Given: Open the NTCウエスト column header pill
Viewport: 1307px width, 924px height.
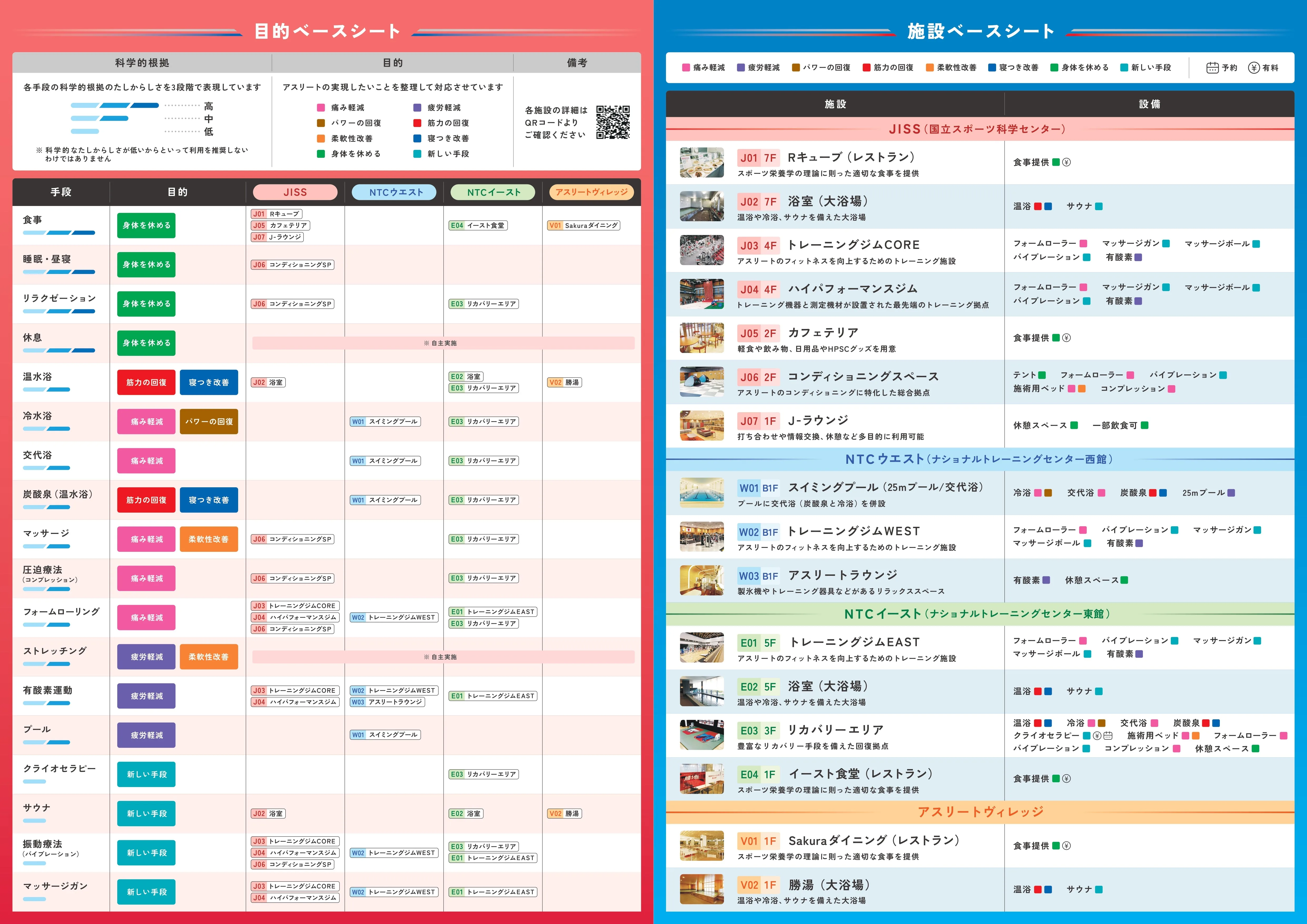Looking at the screenshot, I should 394,192.
